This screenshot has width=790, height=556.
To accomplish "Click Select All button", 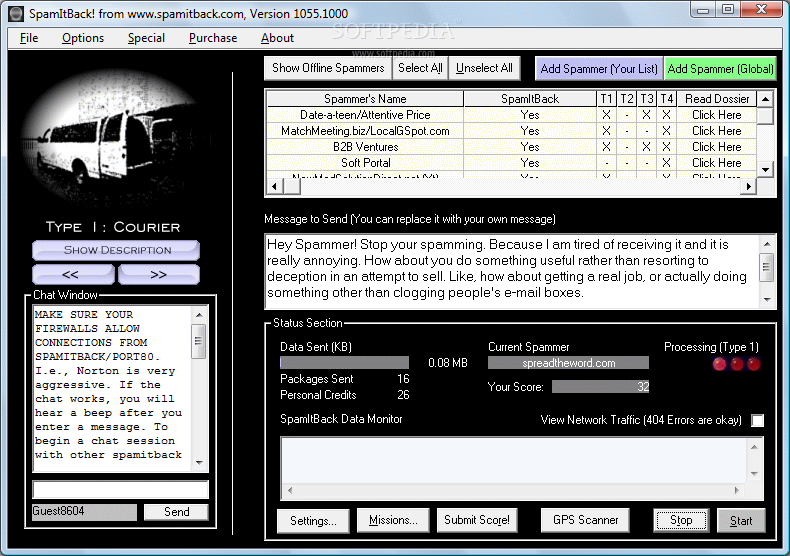I will 420,68.
